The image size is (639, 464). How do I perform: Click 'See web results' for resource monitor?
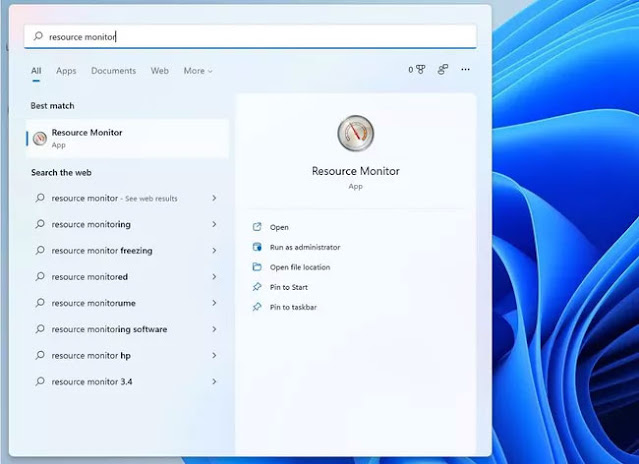point(151,199)
